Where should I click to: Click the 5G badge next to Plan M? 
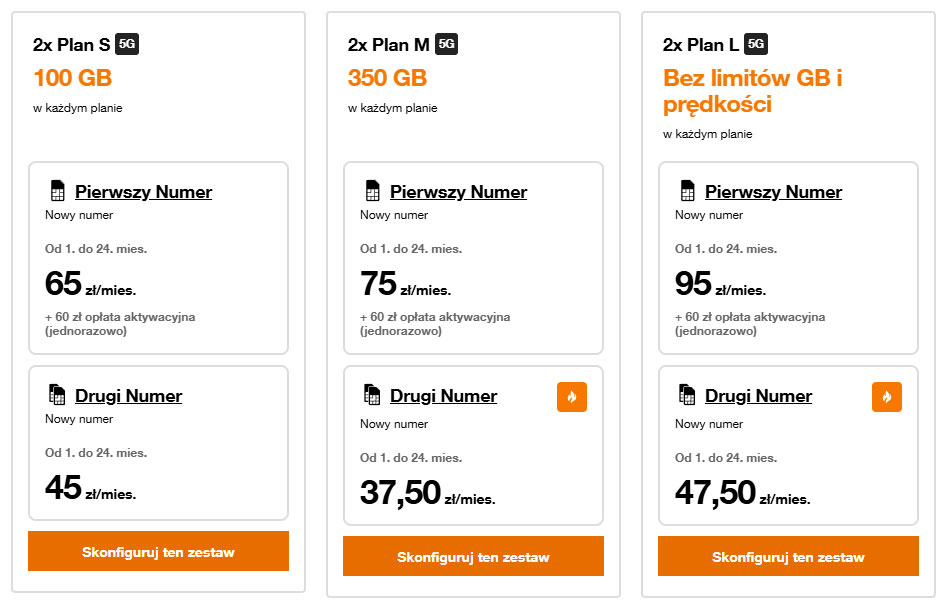point(447,44)
